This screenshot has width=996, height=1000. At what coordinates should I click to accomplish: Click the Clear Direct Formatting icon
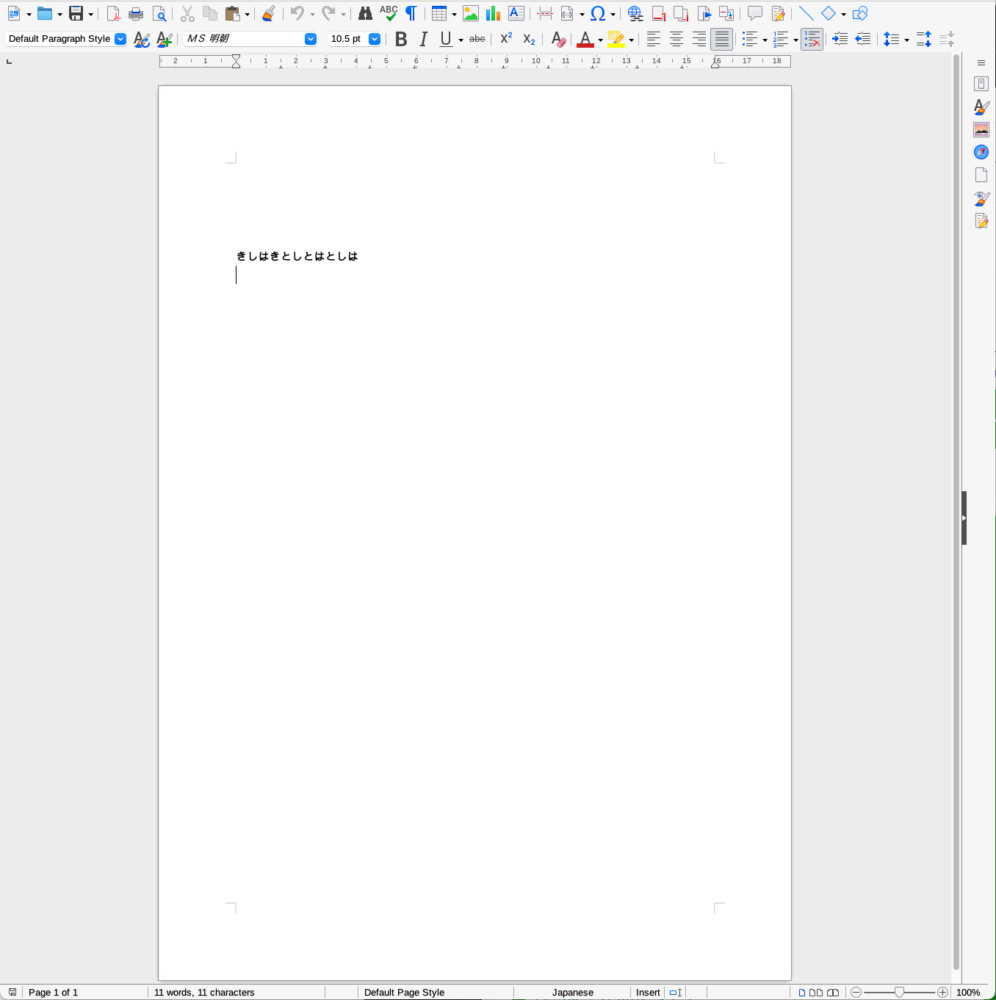pyautogui.click(x=559, y=39)
